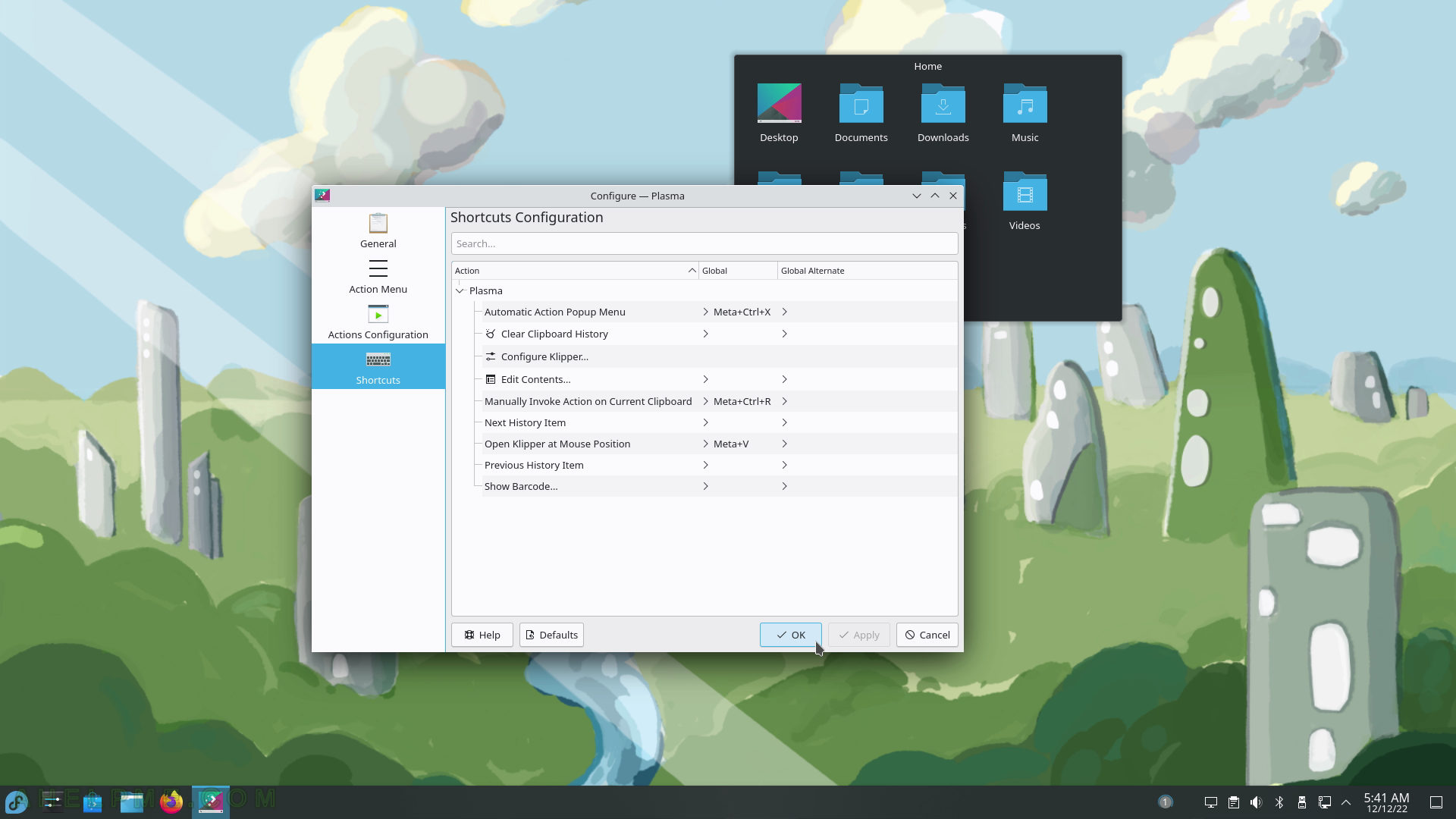Click the Clear Clipboard History icon
Image resolution: width=1456 pixels, height=819 pixels.
click(x=491, y=334)
